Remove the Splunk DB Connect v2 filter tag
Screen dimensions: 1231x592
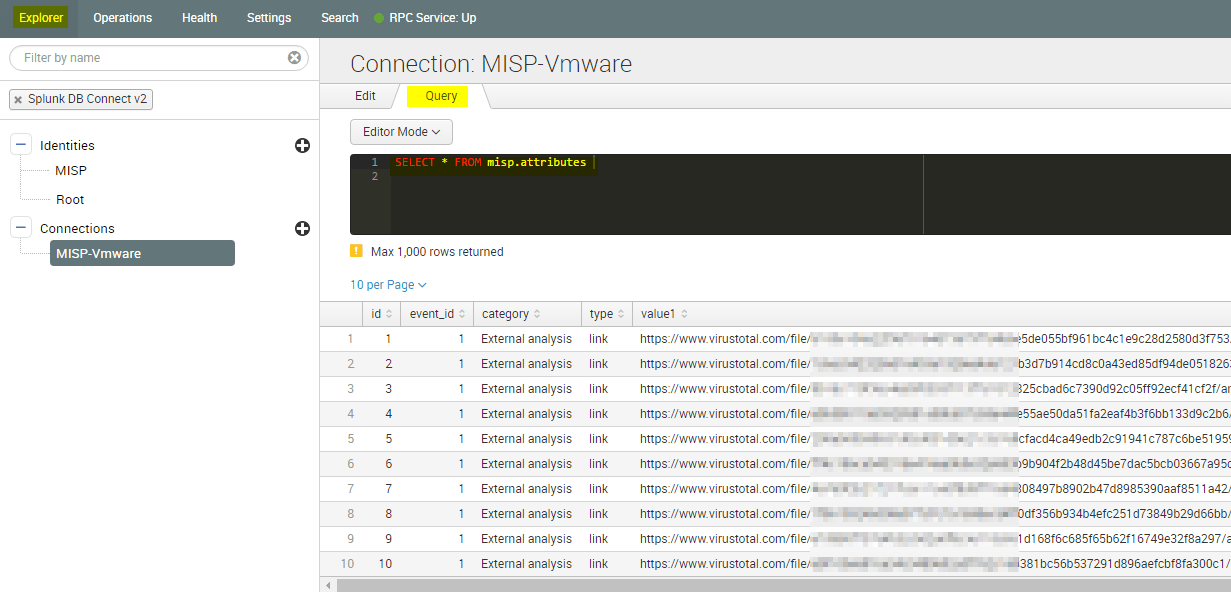click(18, 100)
